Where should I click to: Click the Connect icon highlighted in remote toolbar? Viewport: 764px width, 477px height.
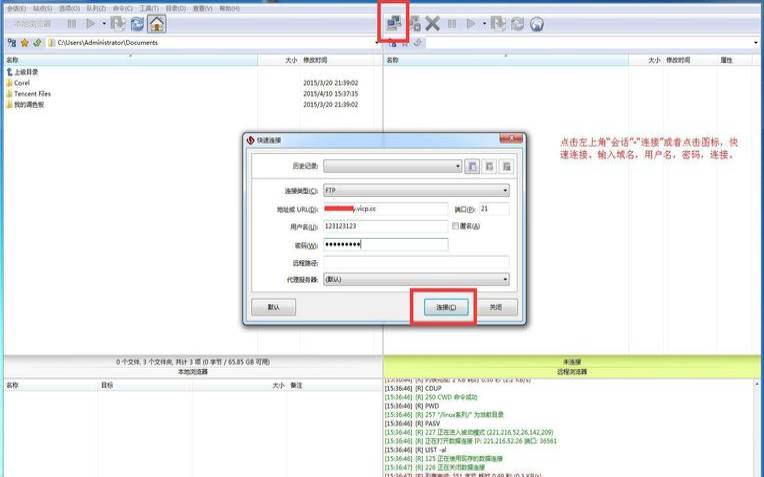(394, 23)
